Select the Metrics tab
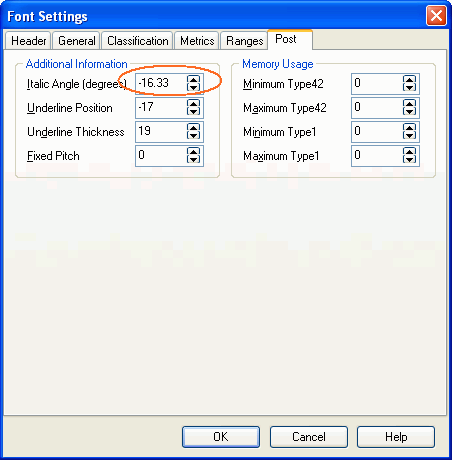This screenshot has width=452, height=460. pyautogui.click(x=197, y=41)
